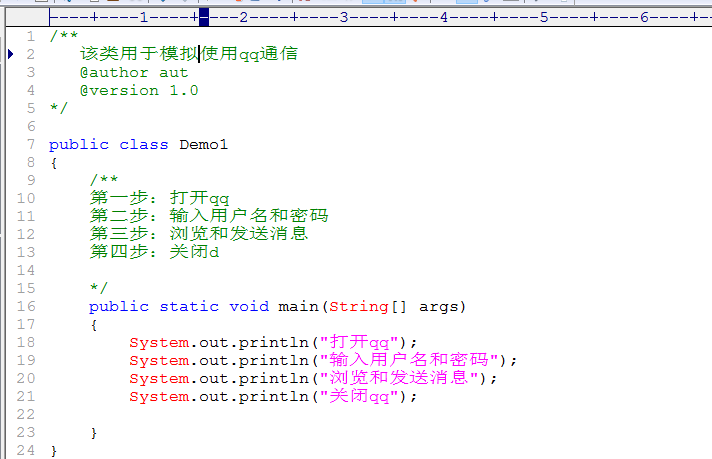
Task: Click line number 9 in the gutter
Action: click(x=30, y=180)
